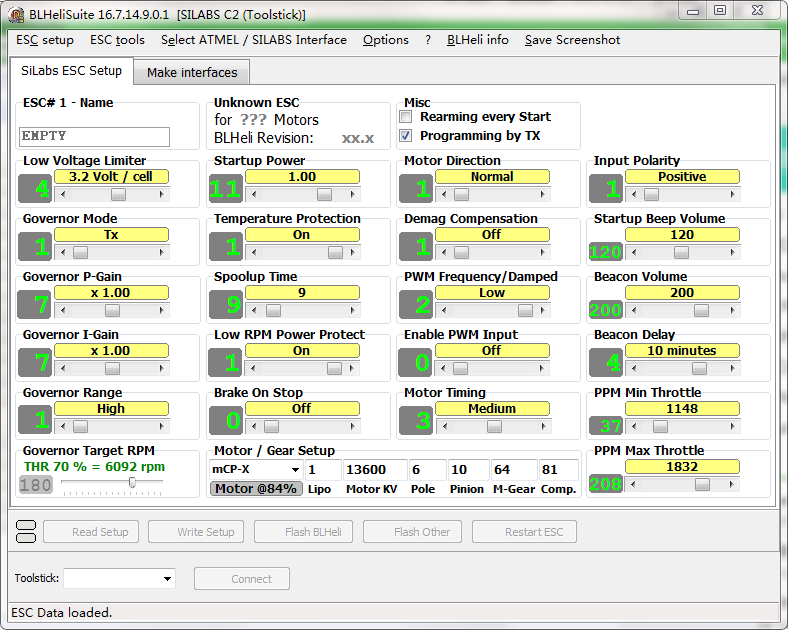The image size is (788, 630).
Task: Open the Select ATMEL / SILABS Interface menu
Action: point(254,40)
